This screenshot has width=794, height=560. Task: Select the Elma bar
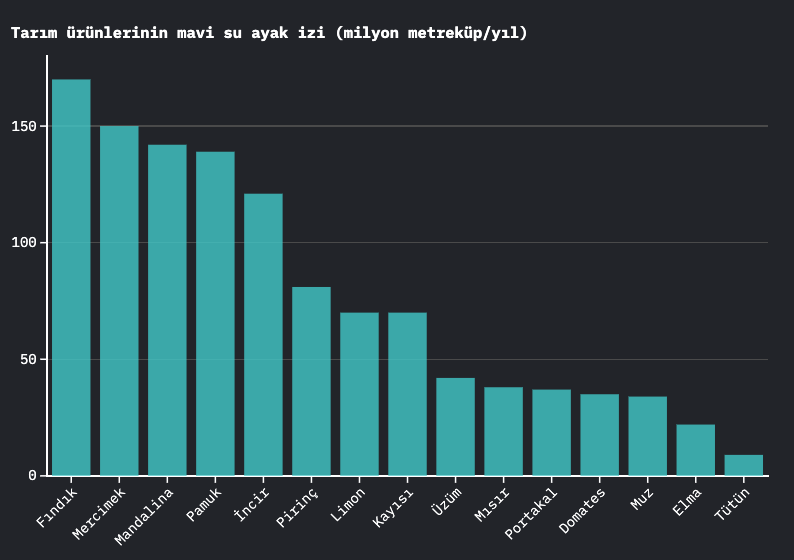pos(695,450)
